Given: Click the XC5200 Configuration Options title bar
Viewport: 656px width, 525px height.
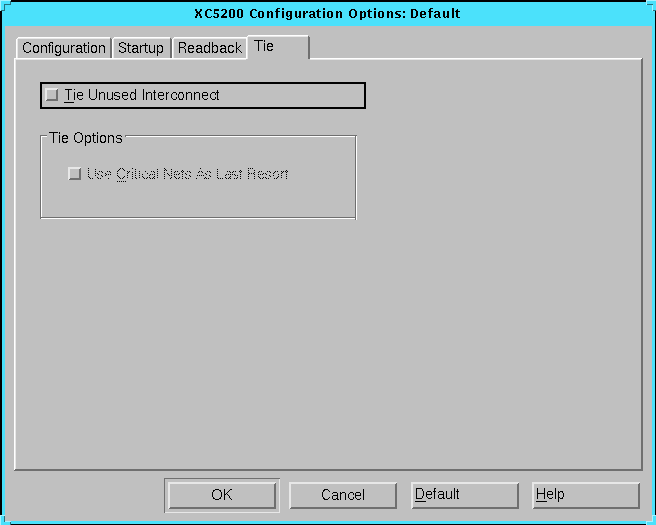Looking at the screenshot, I should (328, 13).
